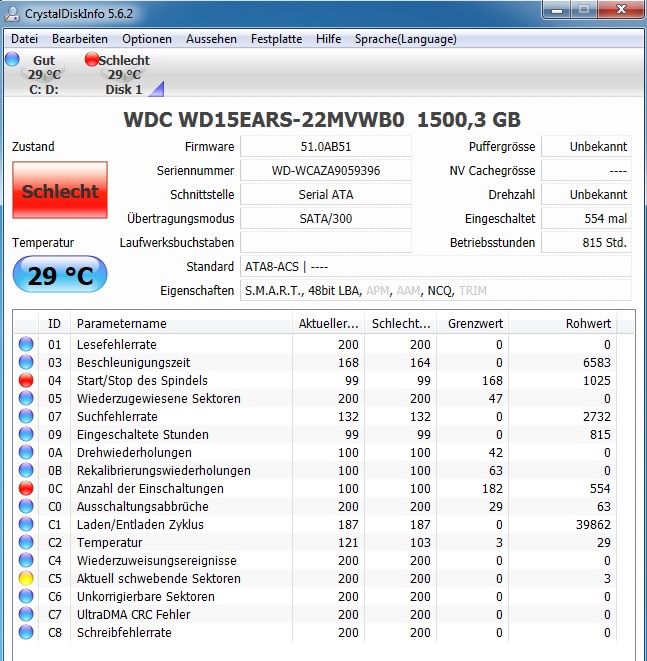The image size is (647, 661).
Task: Click the blue status orb beside Gut
Action: [13, 59]
